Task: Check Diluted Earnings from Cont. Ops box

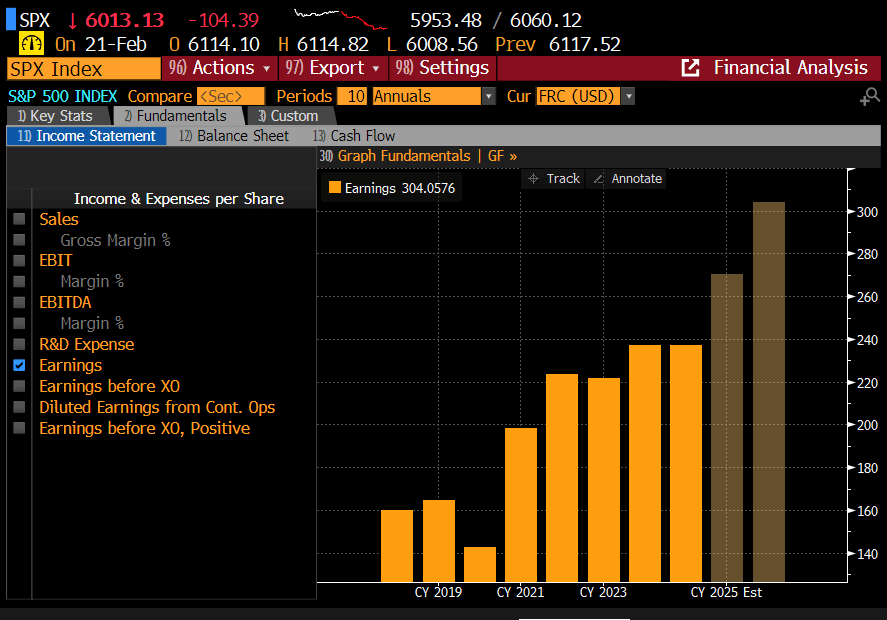Action: pyautogui.click(x=19, y=407)
